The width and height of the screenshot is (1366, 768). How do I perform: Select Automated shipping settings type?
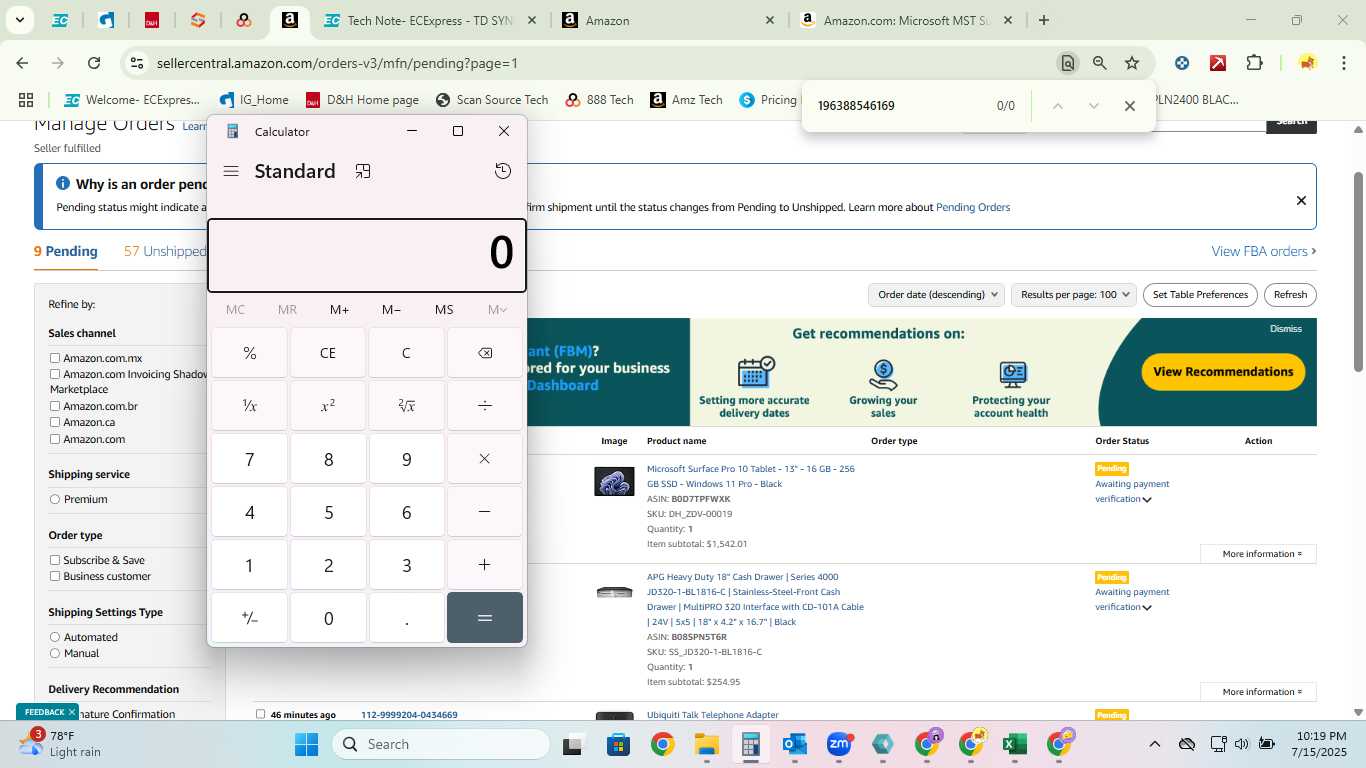(55, 637)
